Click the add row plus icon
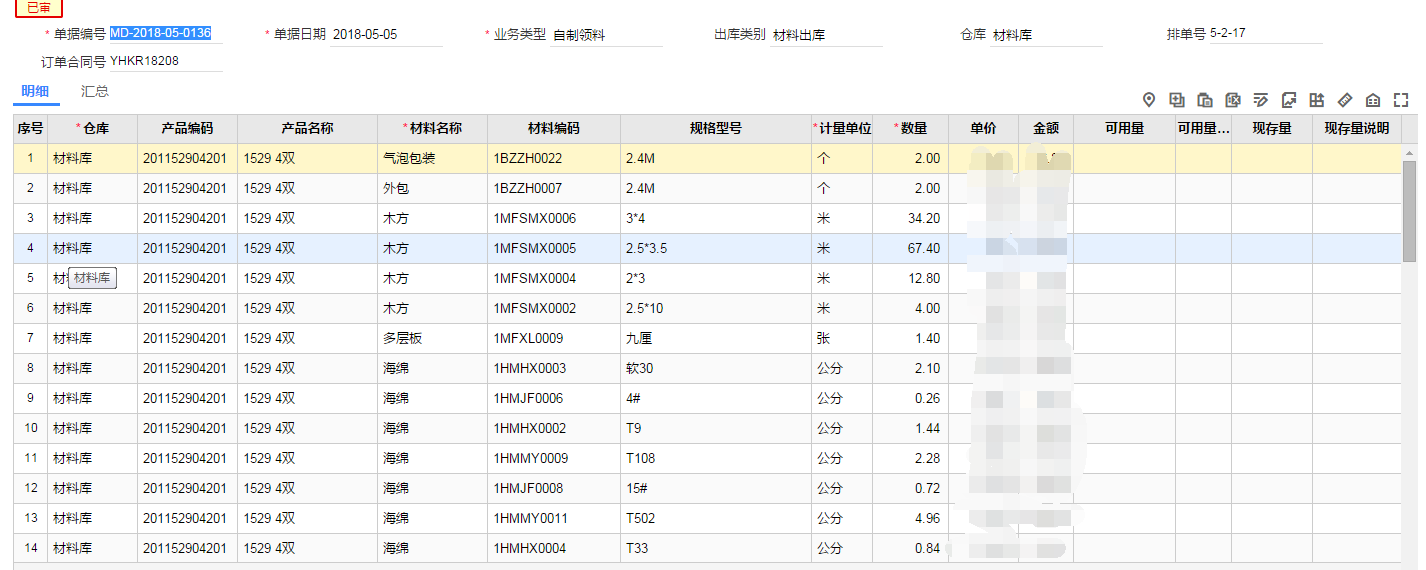Screen dimensions: 1426x570 point(1177,100)
